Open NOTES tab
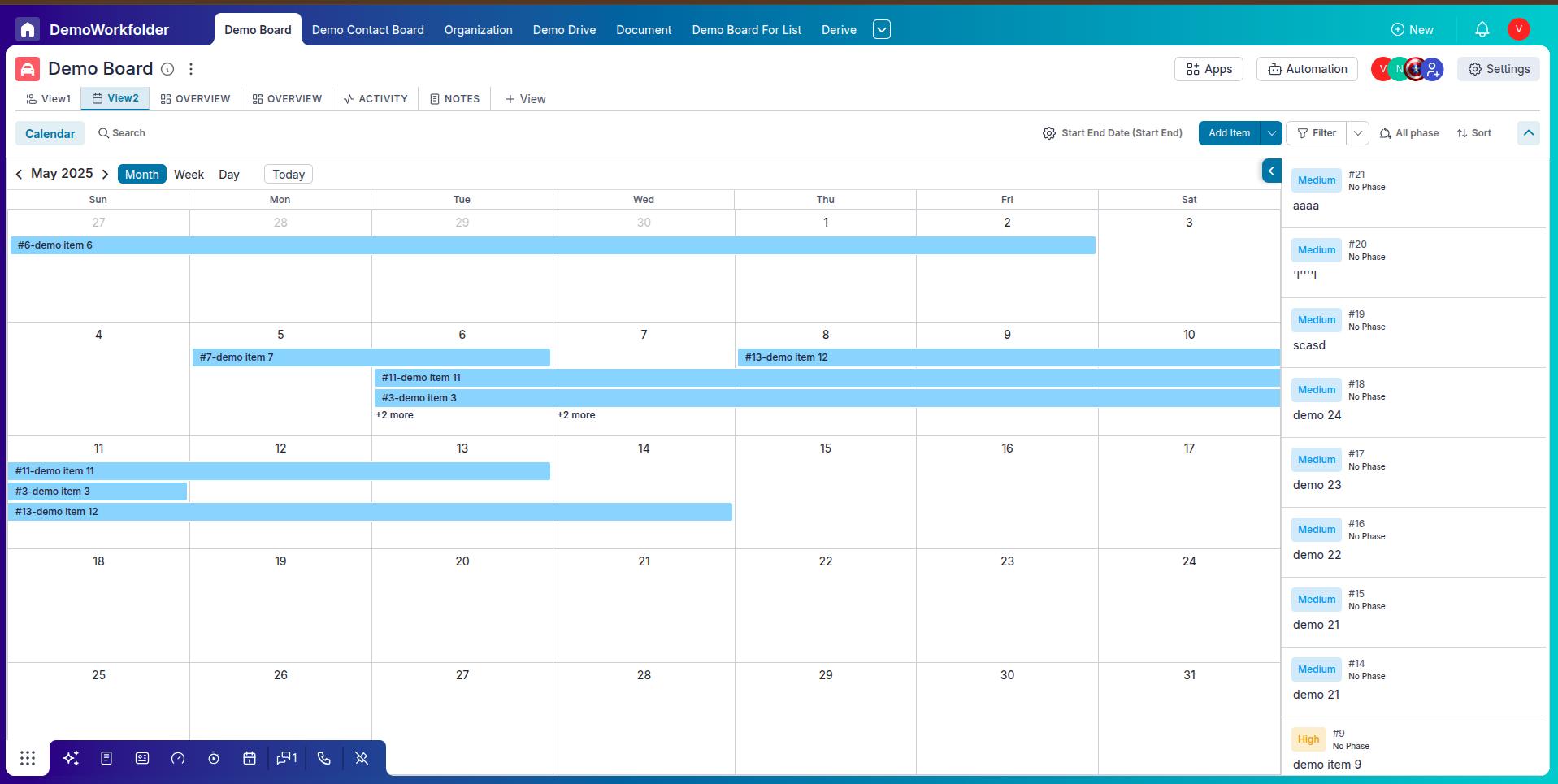This screenshot has height=784, width=1558. coord(455,99)
